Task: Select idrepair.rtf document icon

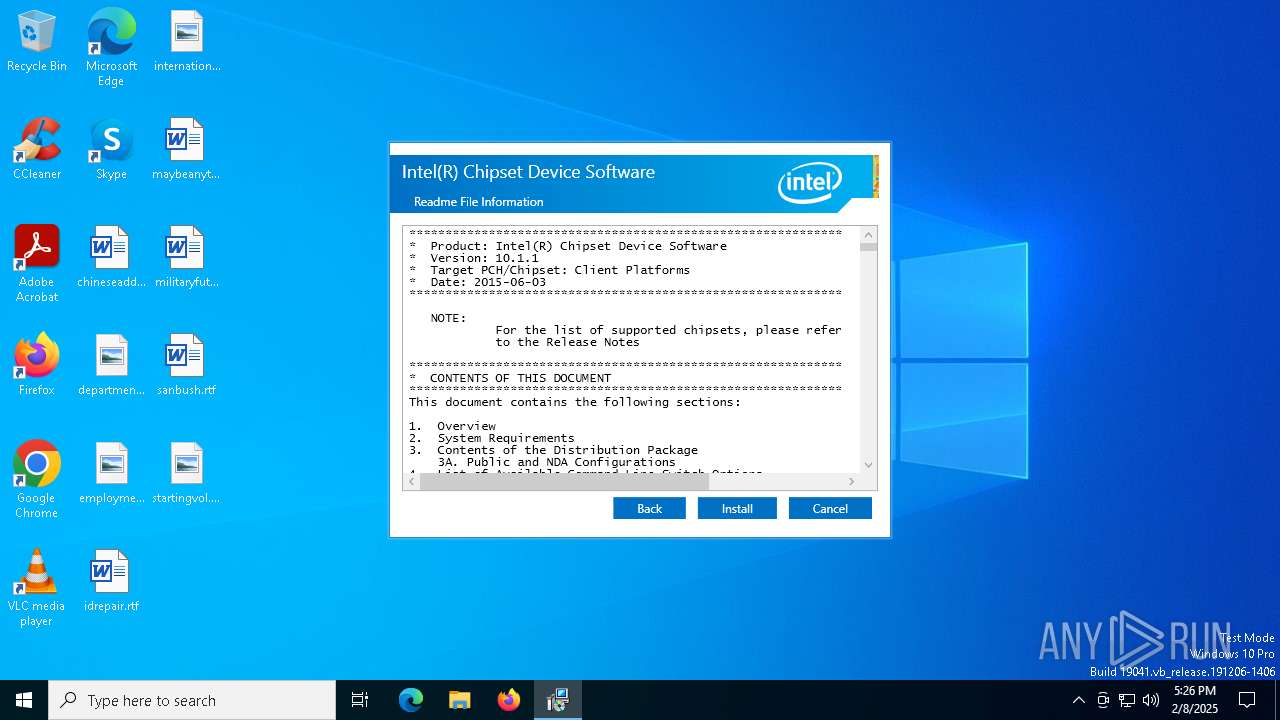Action: point(111,582)
